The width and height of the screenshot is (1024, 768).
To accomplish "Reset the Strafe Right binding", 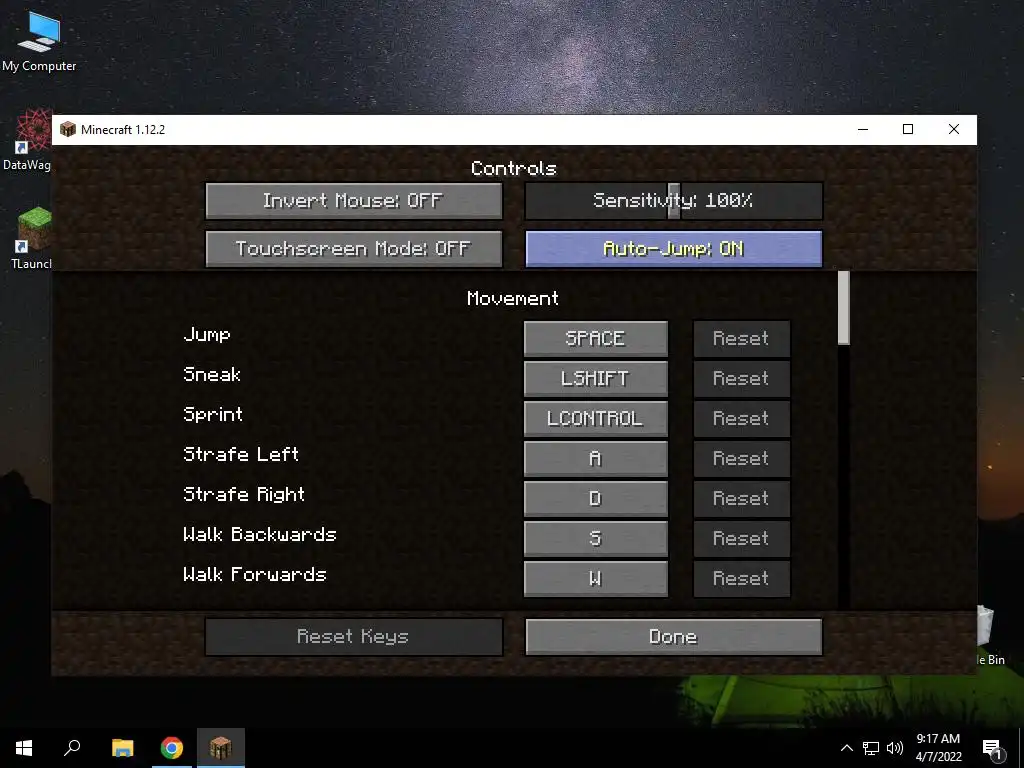I will pyautogui.click(x=741, y=498).
